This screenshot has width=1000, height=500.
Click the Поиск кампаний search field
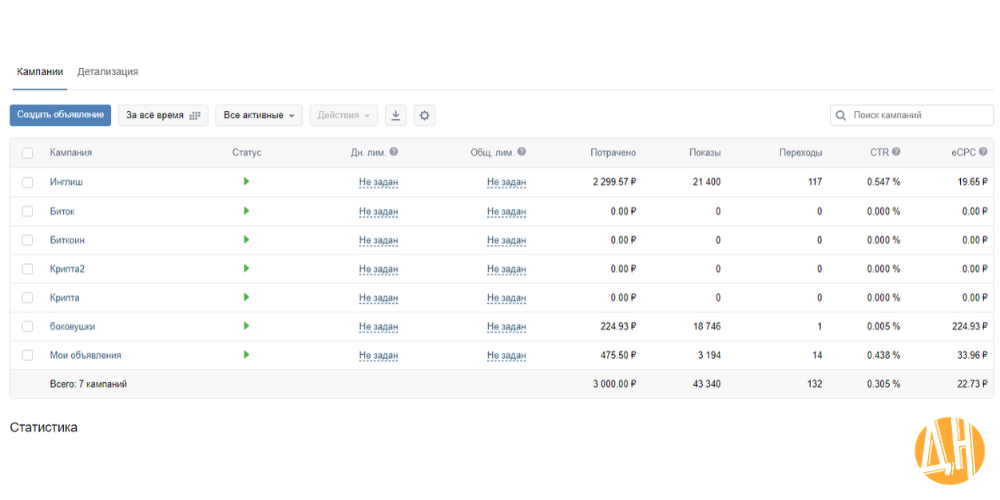click(x=912, y=115)
